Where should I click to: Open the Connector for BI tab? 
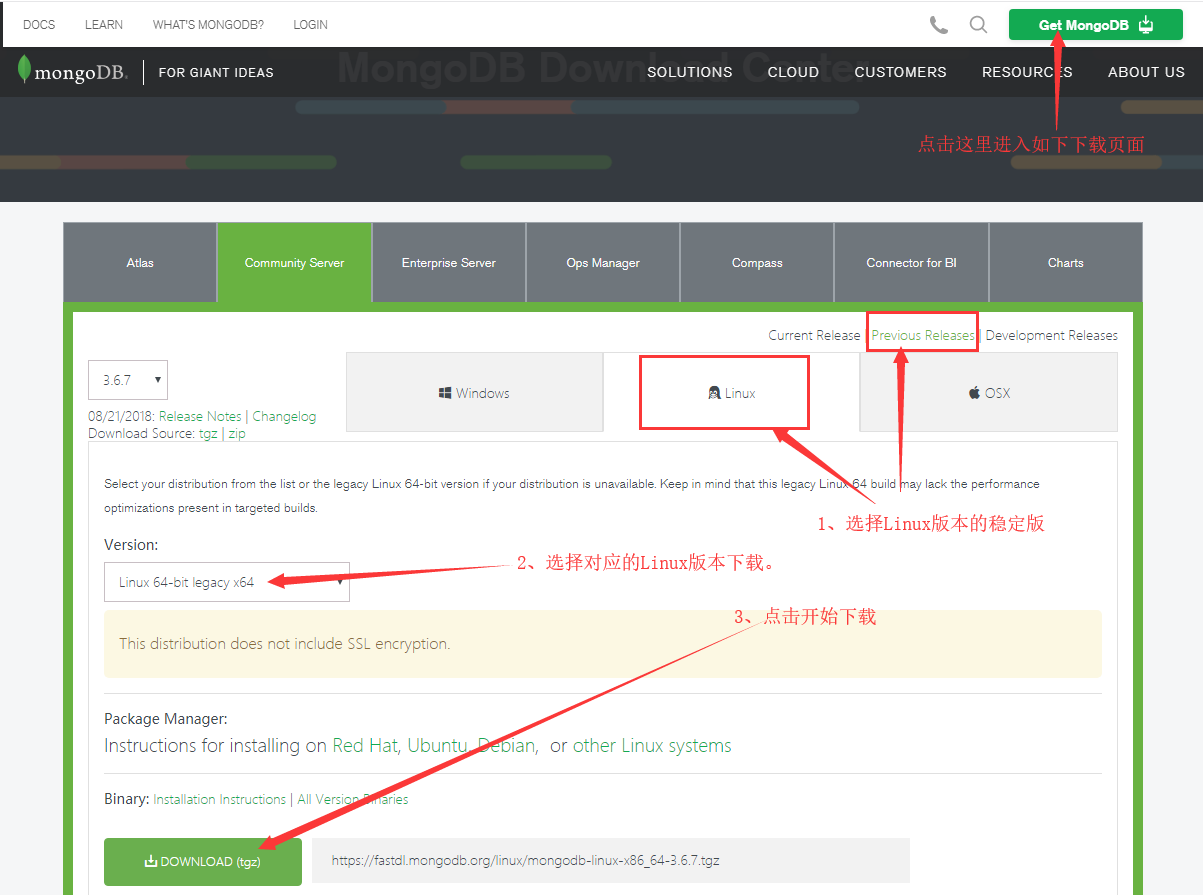[x=911, y=263]
